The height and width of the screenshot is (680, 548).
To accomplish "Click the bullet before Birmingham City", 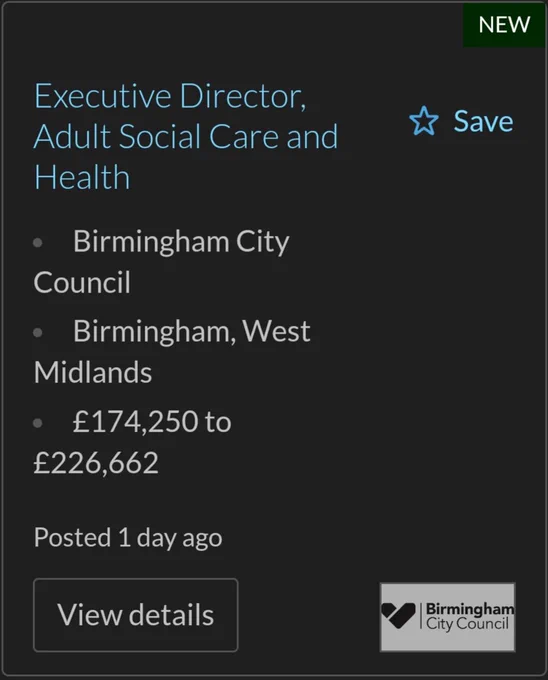I will pyautogui.click(x=38, y=242).
